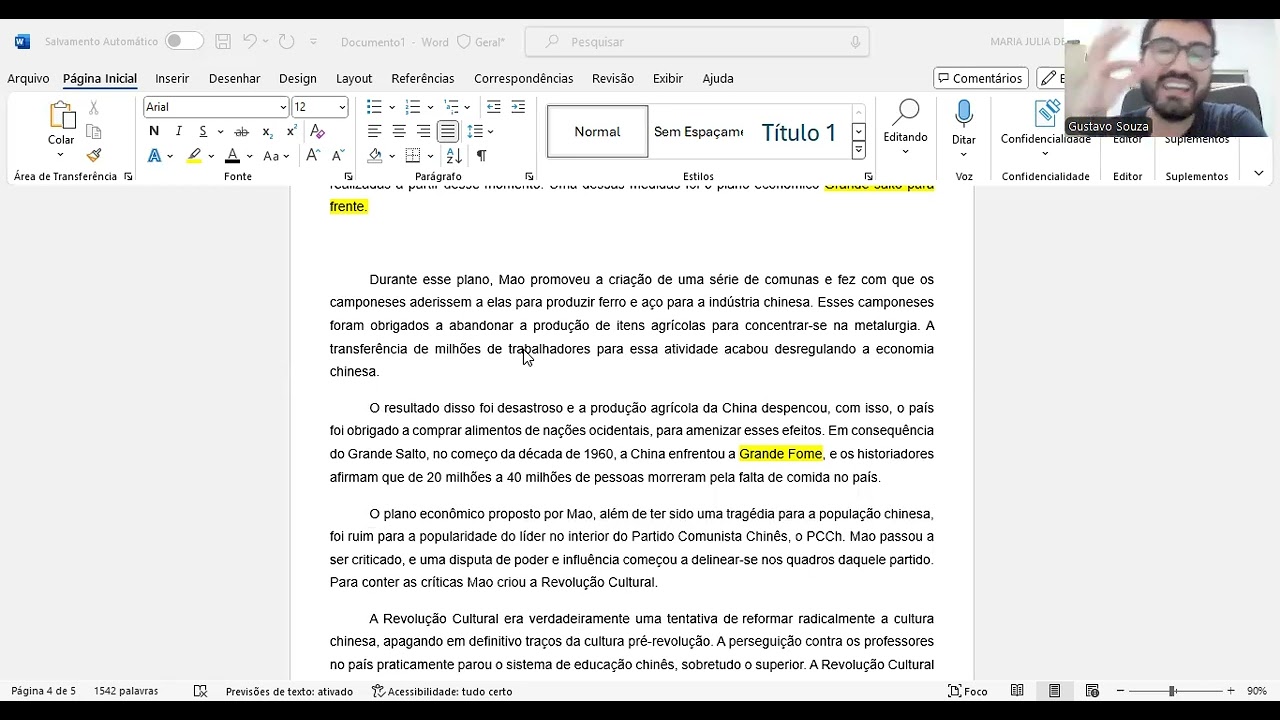This screenshot has height=720, width=1280.
Task: Expand the Styles gallery more arrow
Action: click(x=858, y=150)
